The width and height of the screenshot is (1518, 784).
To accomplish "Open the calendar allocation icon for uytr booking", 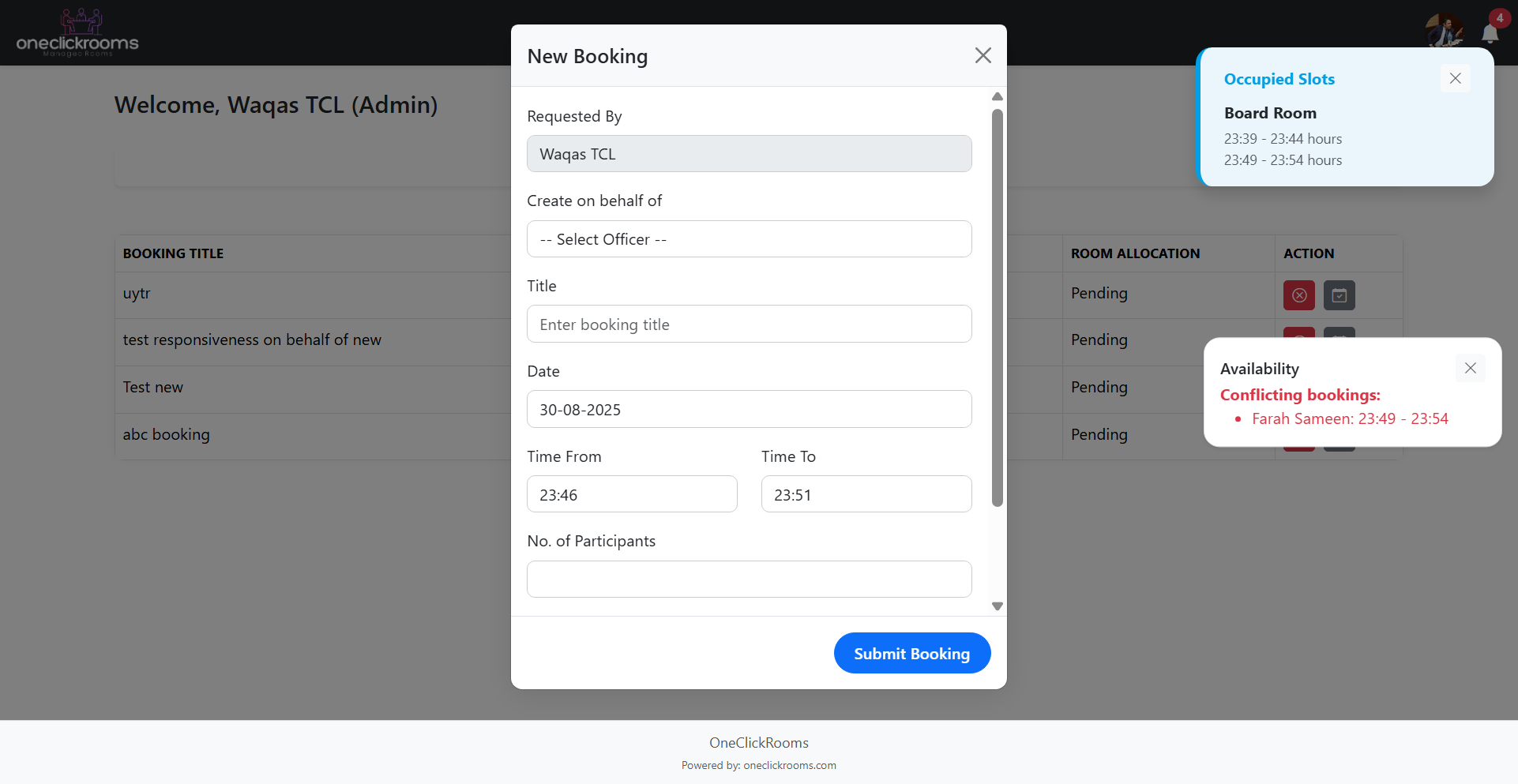I will pyautogui.click(x=1340, y=295).
